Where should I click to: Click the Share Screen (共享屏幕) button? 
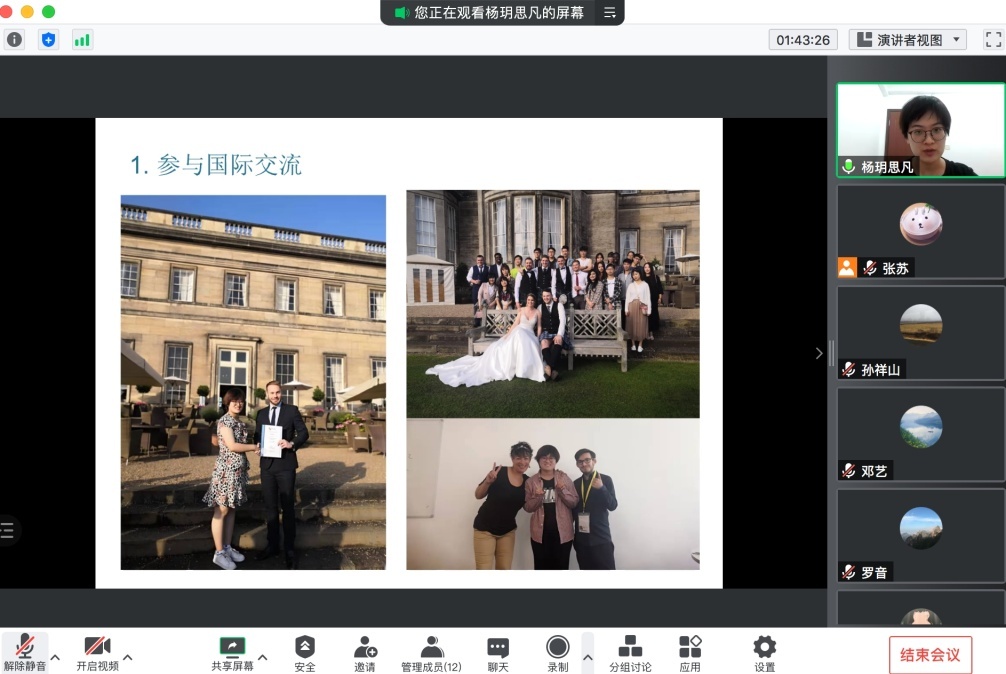[x=232, y=652]
